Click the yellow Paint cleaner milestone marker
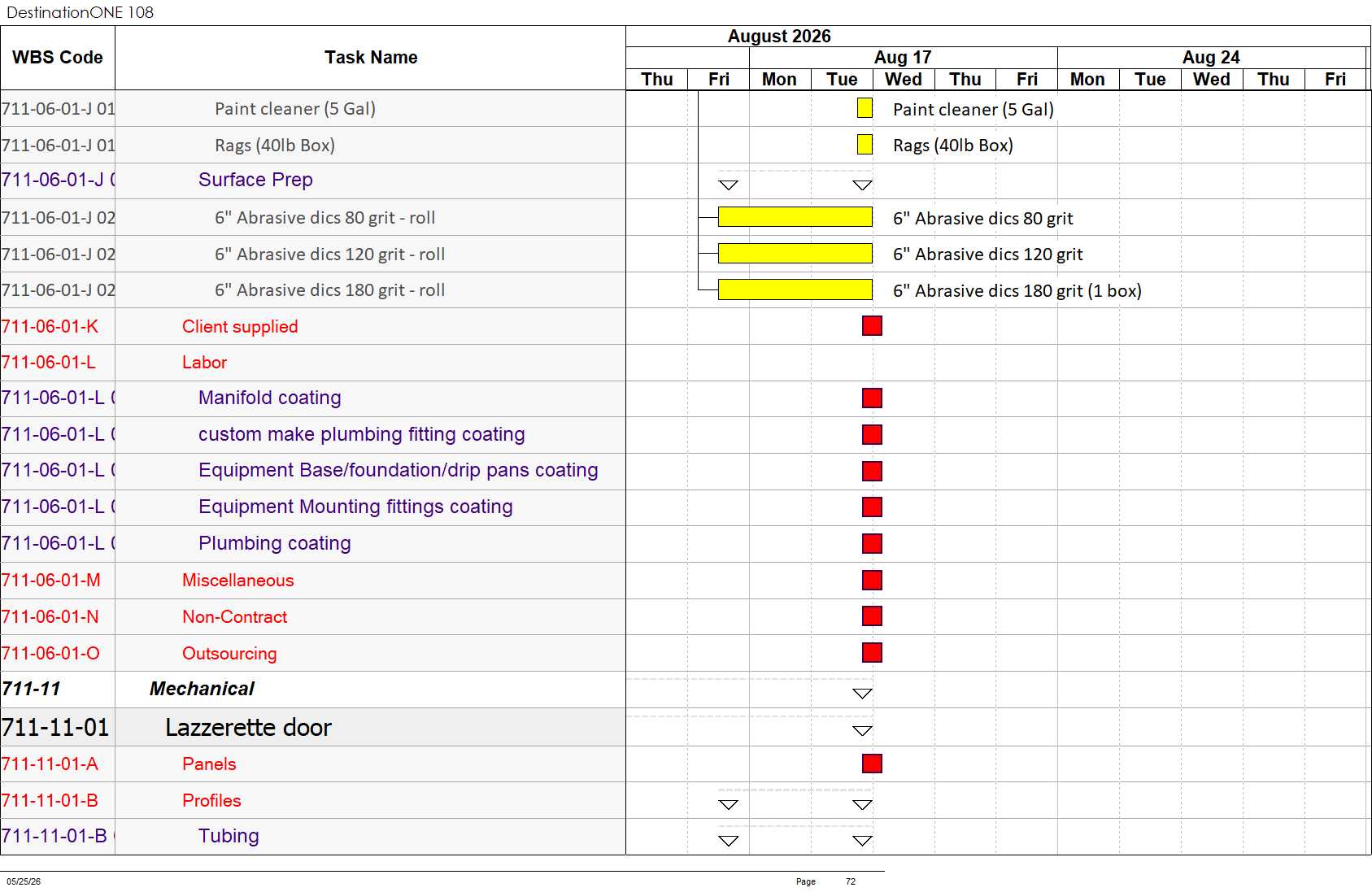Image resolution: width=1372 pixels, height=892 pixels. point(865,108)
